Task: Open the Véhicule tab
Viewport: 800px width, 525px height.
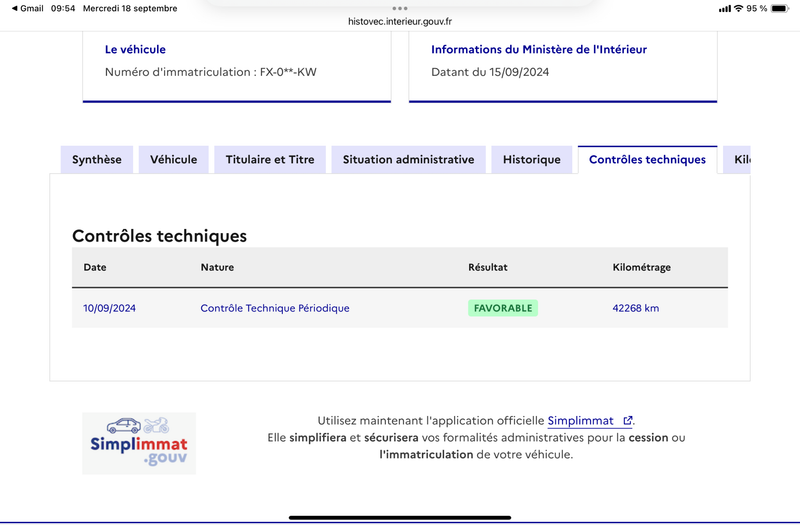Action: (173, 160)
